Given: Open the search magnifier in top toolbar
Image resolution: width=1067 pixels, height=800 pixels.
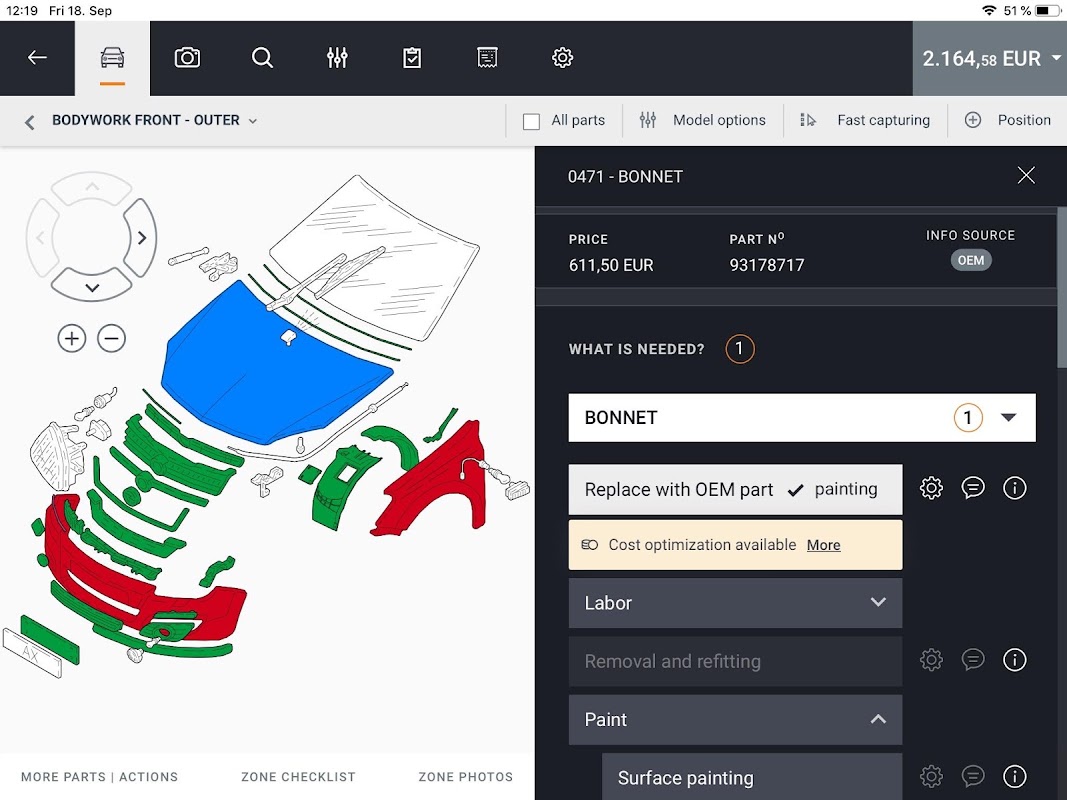Looking at the screenshot, I should 262,58.
